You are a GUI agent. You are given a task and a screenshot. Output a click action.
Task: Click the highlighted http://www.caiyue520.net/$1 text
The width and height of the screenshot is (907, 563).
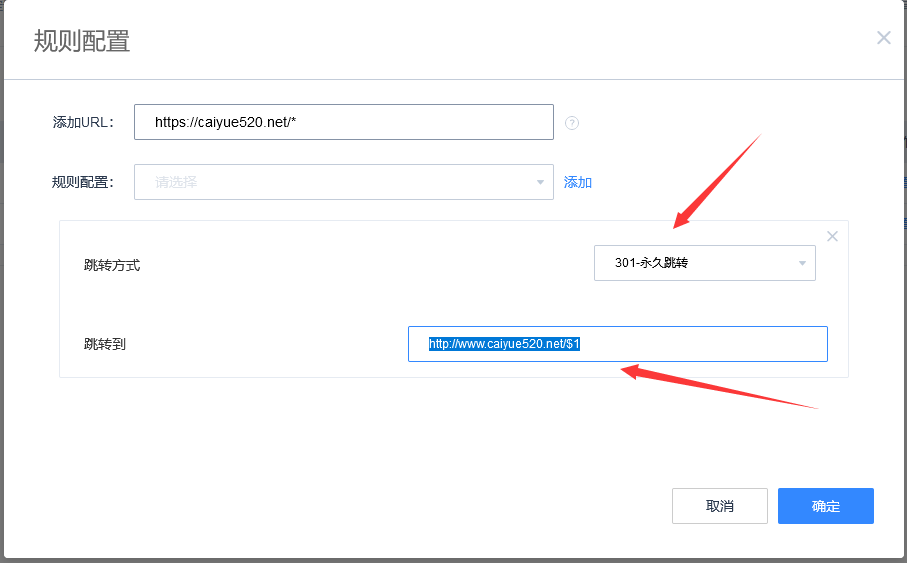(x=504, y=344)
